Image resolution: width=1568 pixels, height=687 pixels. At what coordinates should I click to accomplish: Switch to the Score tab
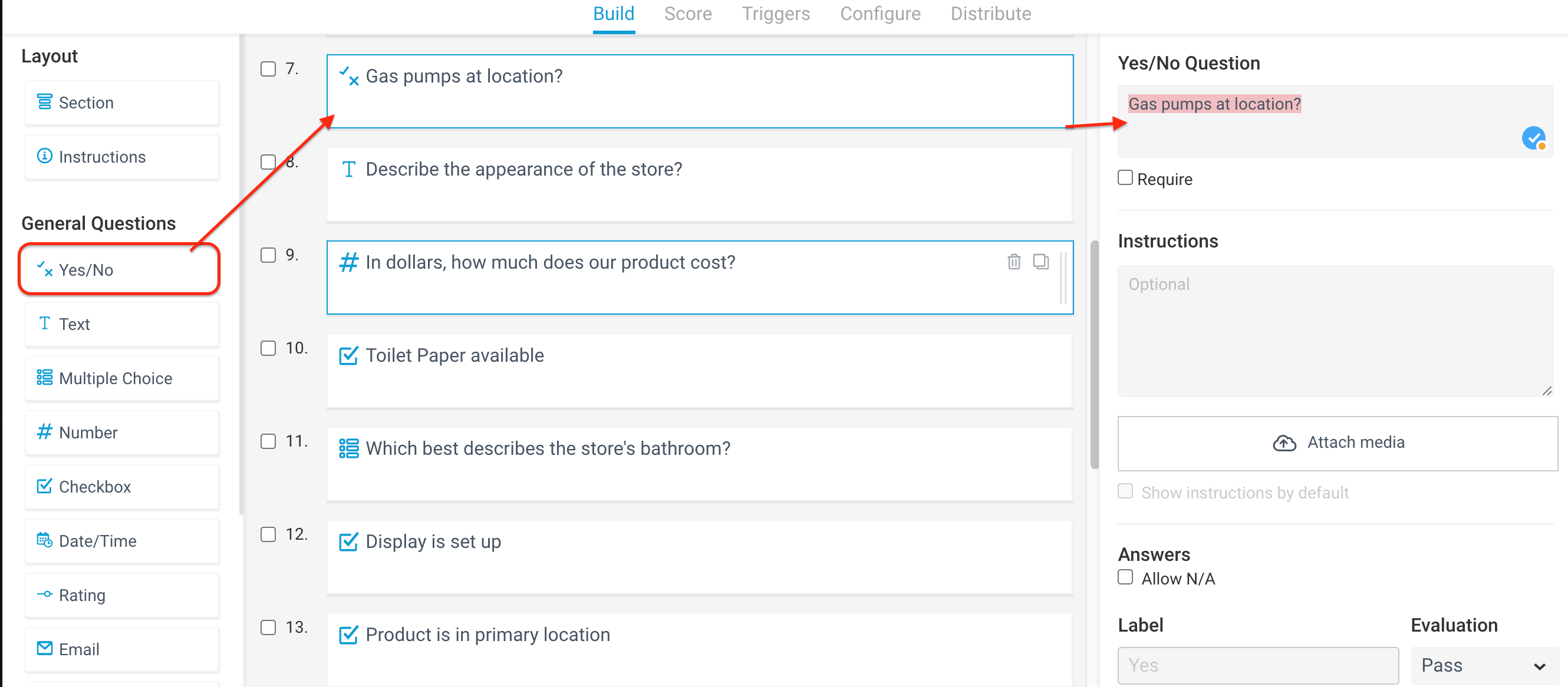point(688,14)
